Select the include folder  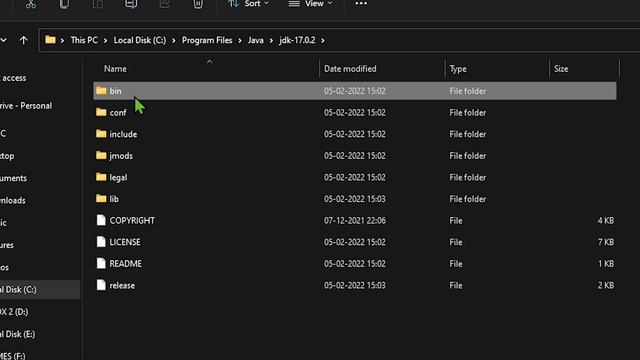coord(355,134)
